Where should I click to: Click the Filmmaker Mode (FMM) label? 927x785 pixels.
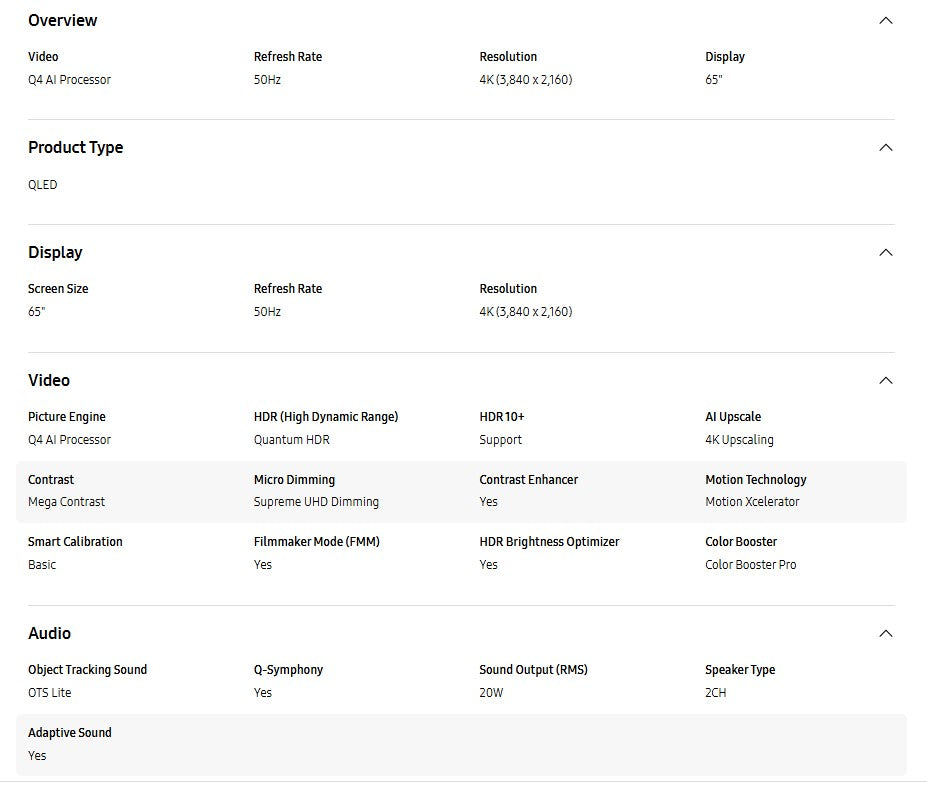point(317,542)
